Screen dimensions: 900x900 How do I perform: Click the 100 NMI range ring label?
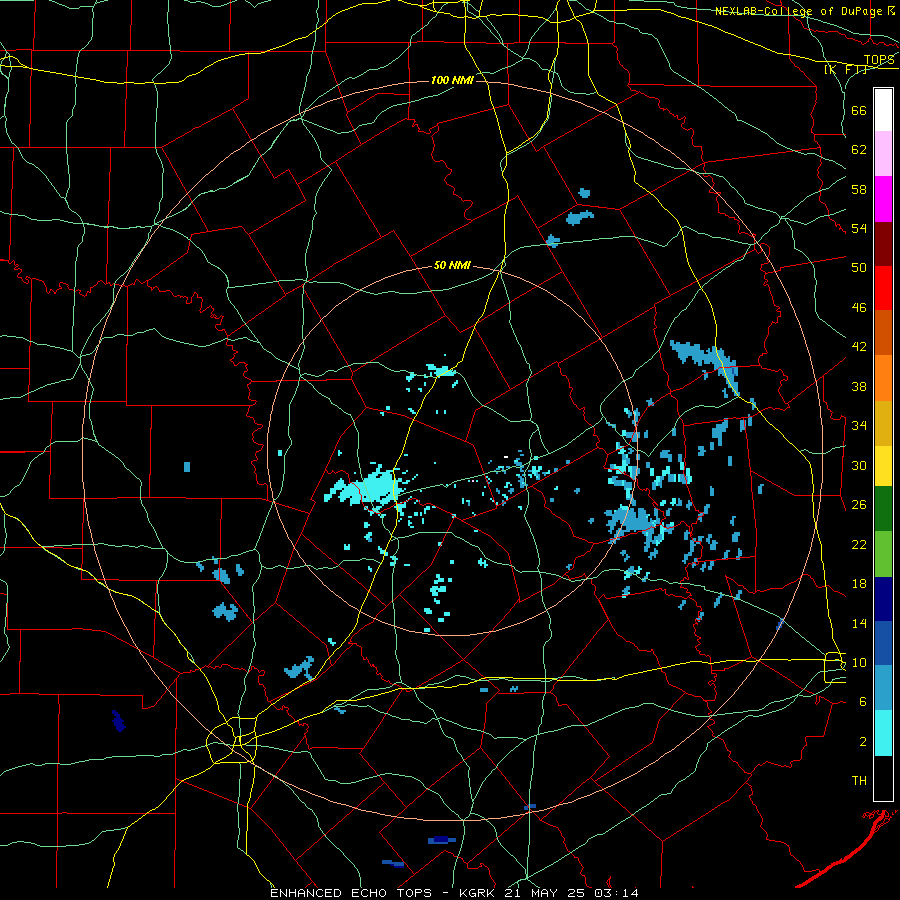[x=452, y=80]
